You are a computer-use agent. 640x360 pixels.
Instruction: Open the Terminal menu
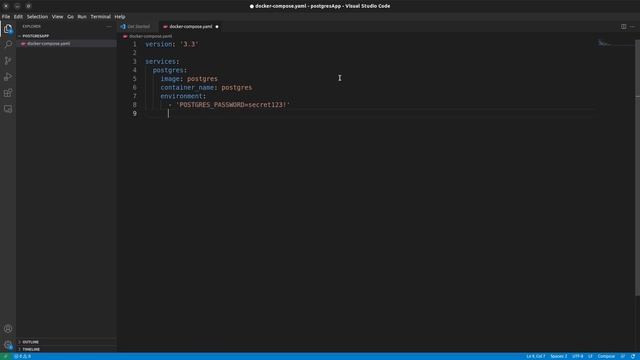click(x=100, y=17)
